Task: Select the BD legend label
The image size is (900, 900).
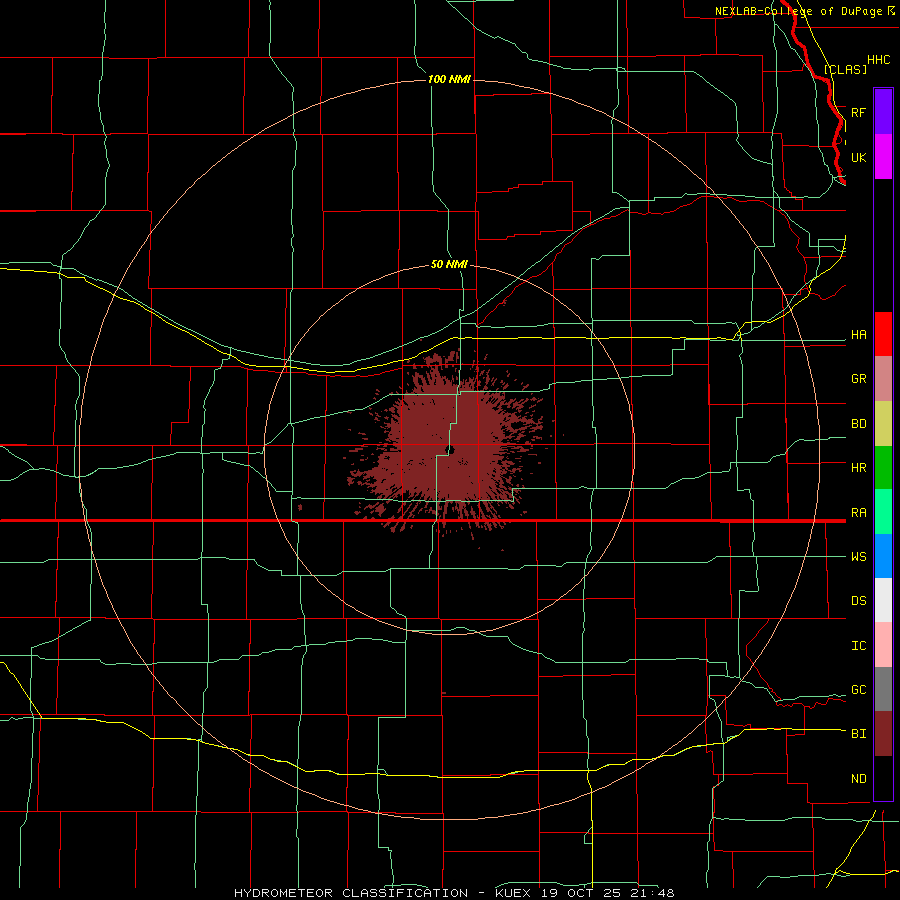Action: point(858,424)
